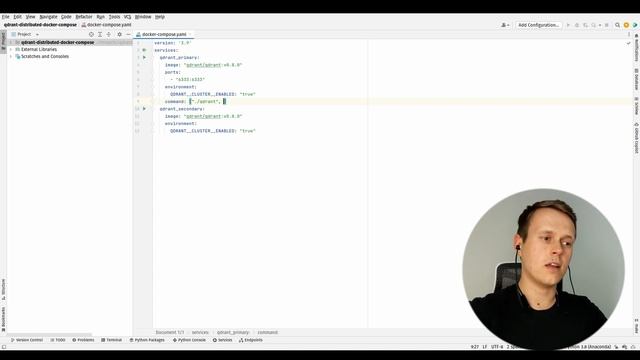
Task: Open the Edit menu
Action: [x=18, y=17]
